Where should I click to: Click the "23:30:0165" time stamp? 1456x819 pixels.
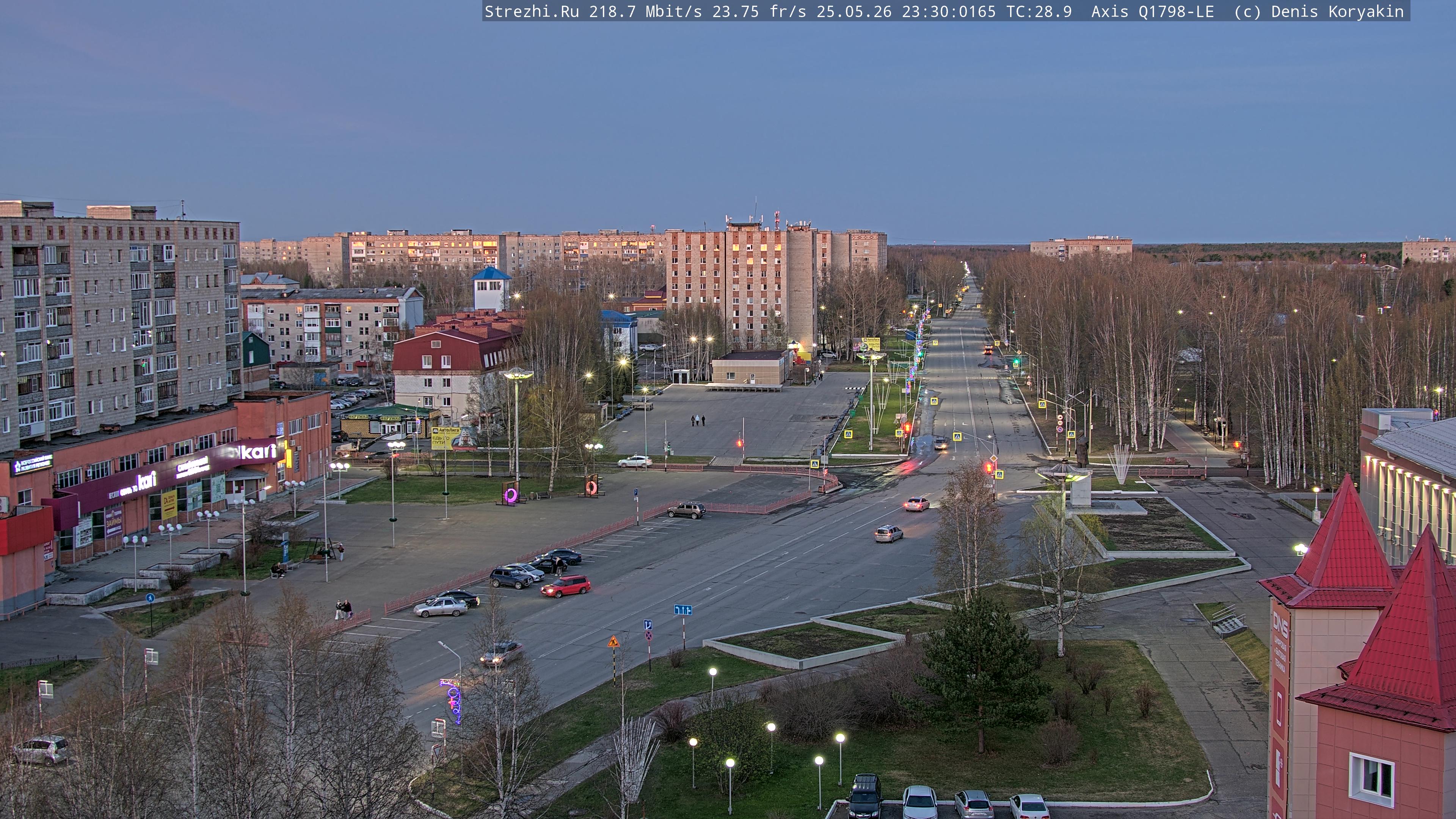click(948, 11)
